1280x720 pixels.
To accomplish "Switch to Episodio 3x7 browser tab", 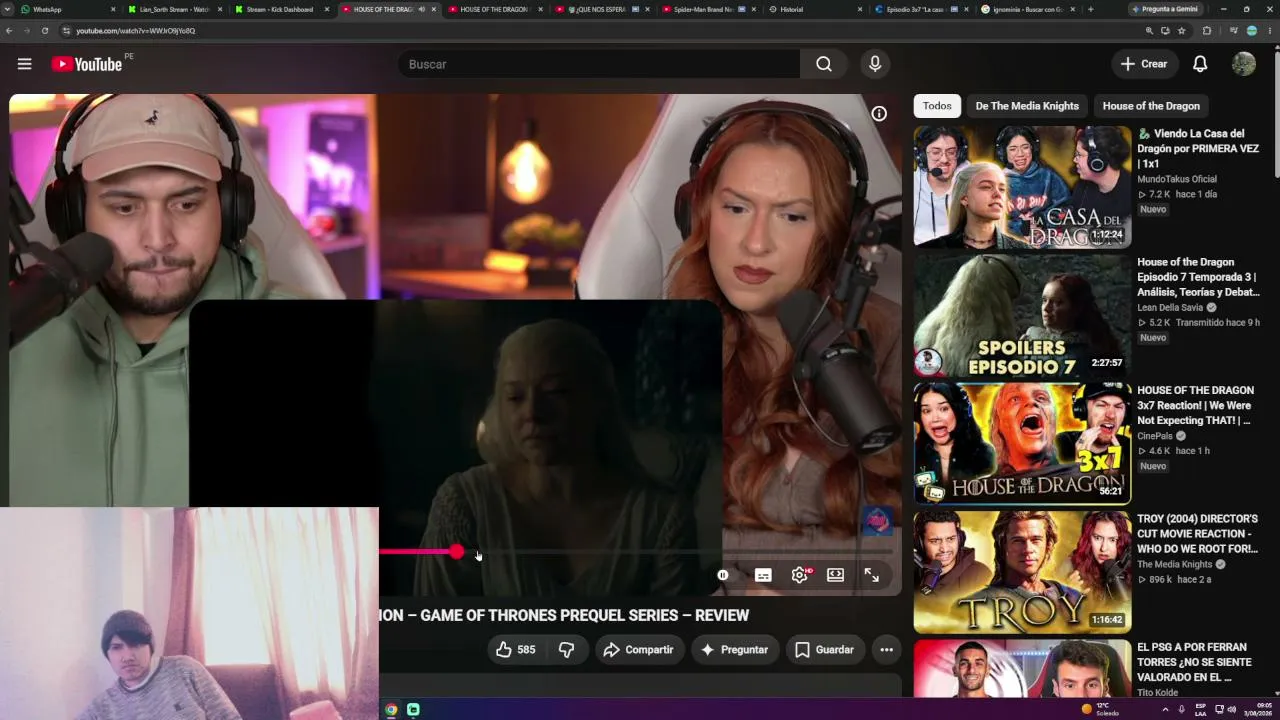I will point(920,9).
